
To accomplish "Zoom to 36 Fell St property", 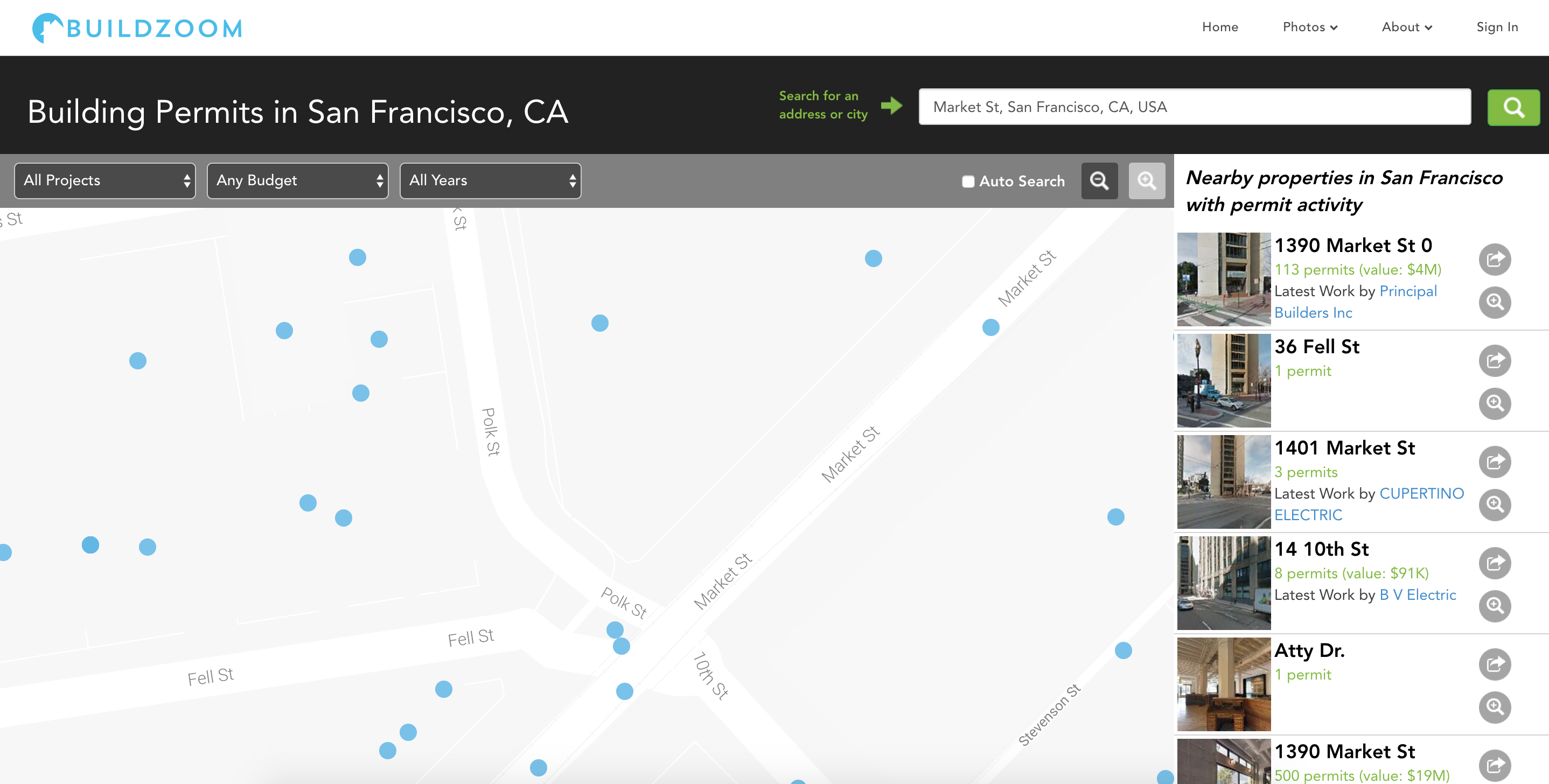I will pyautogui.click(x=1494, y=403).
